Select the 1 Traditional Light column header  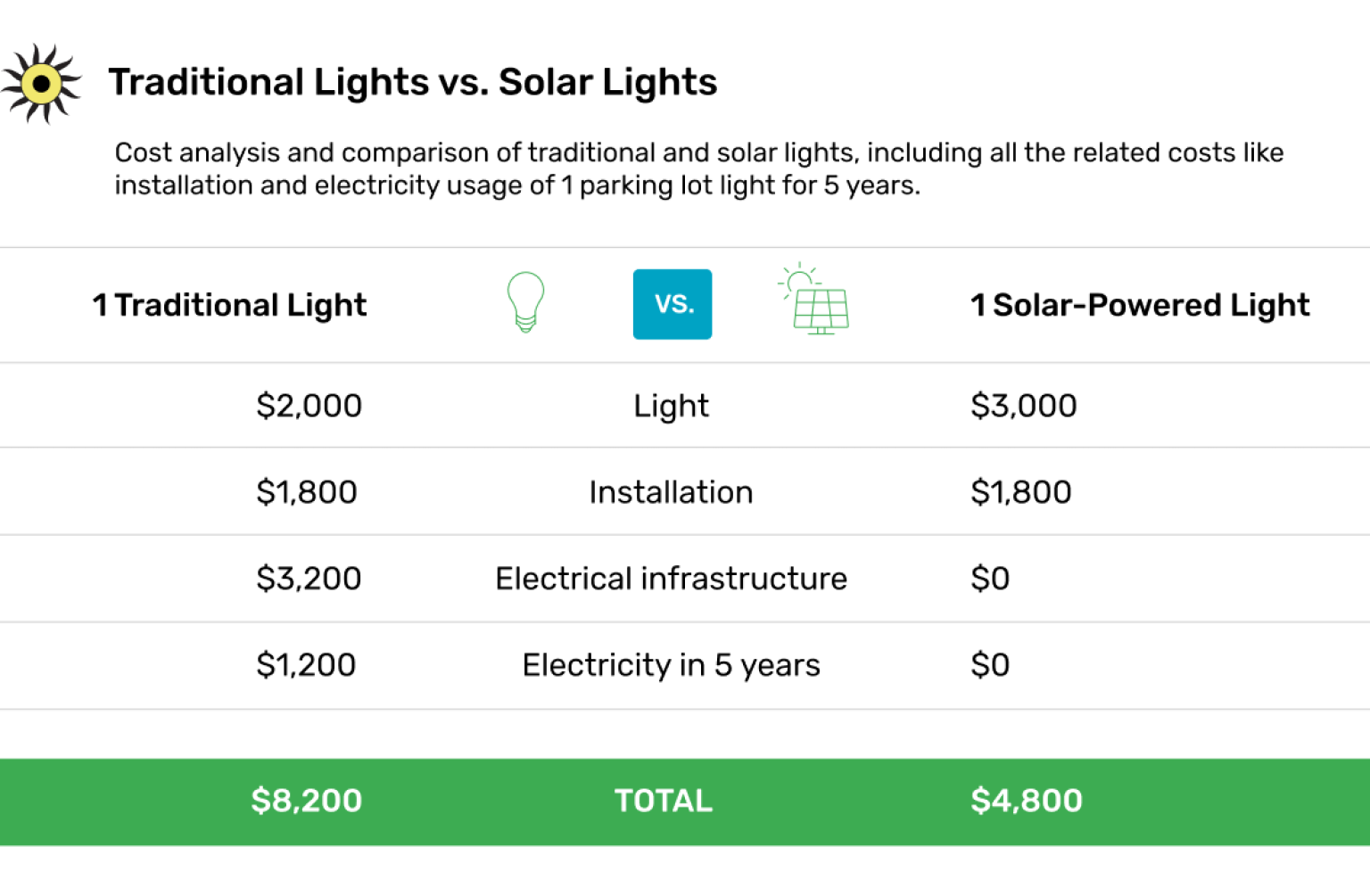(229, 305)
